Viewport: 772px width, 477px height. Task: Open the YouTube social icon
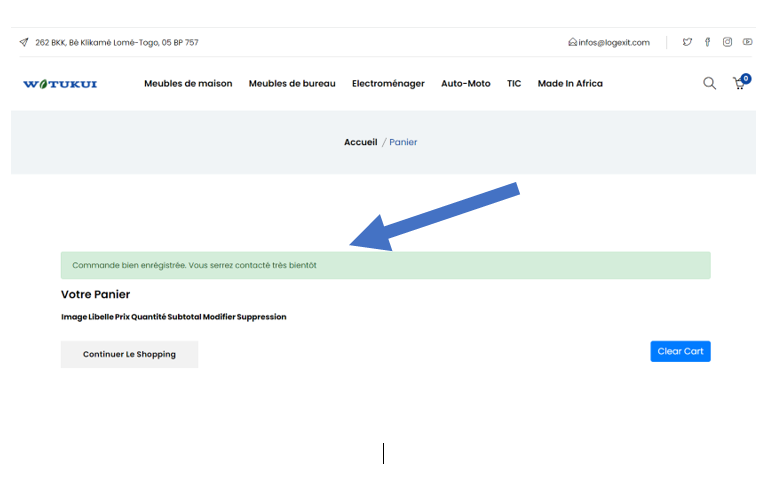pos(747,42)
